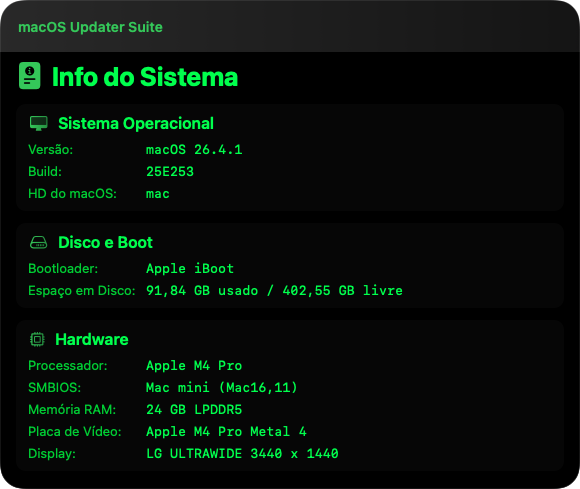Click the Memória RAM label
The width and height of the screenshot is (580, 489).
(x=72, y=410)
